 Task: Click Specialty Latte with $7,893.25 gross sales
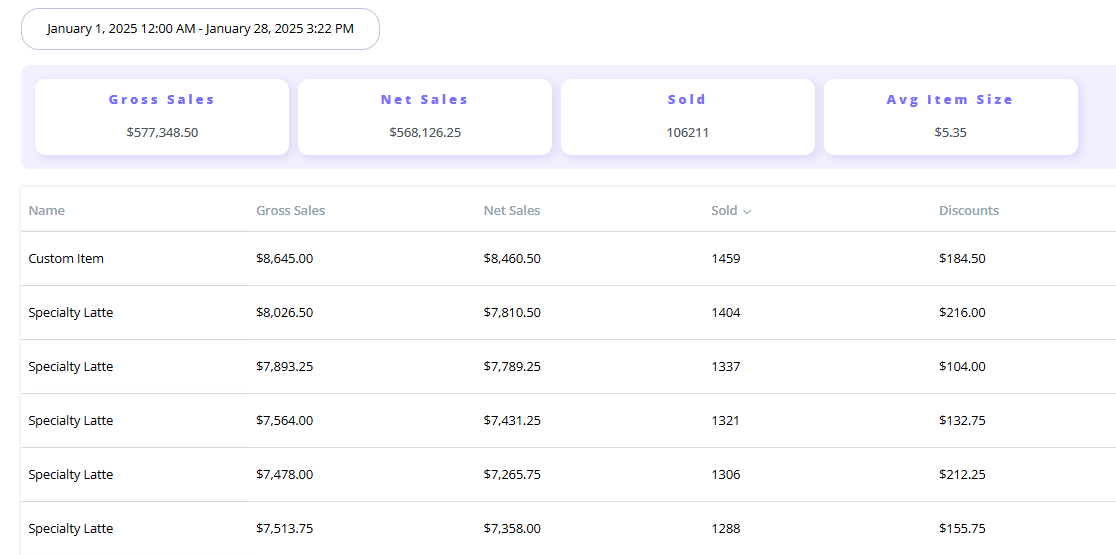(x=71, y=367)
